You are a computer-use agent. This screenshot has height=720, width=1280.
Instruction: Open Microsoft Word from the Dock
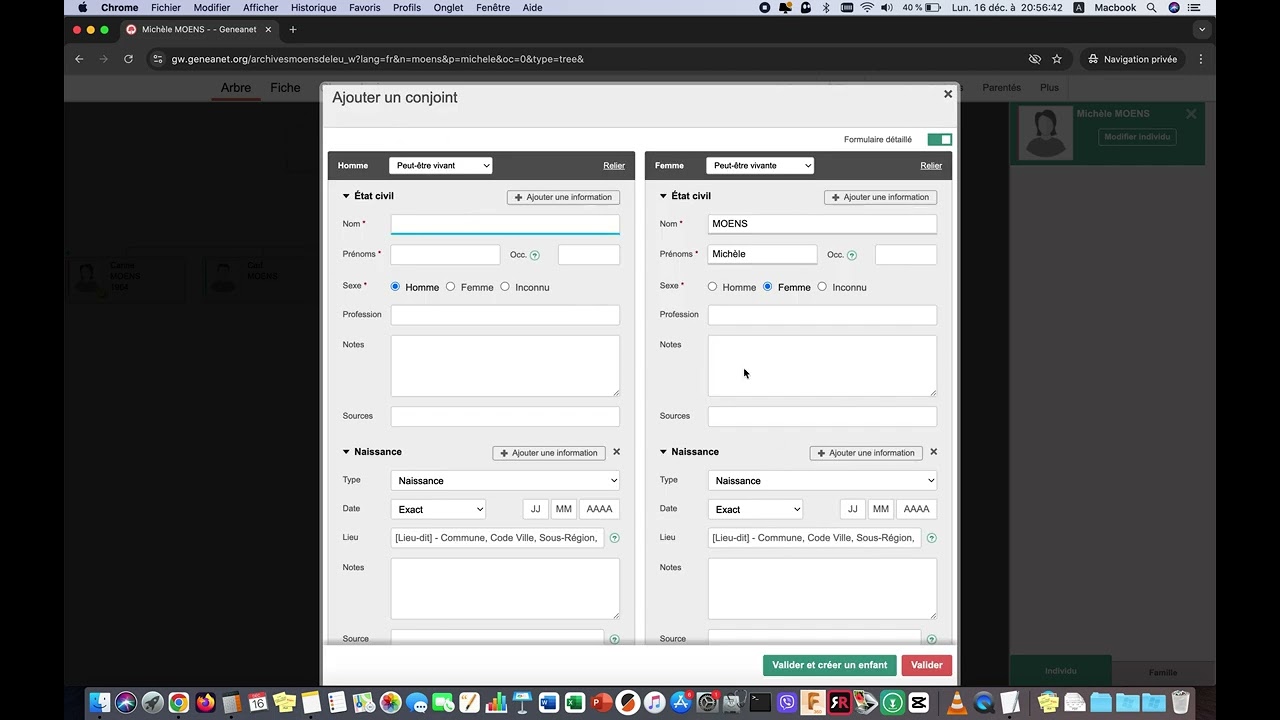548,702
